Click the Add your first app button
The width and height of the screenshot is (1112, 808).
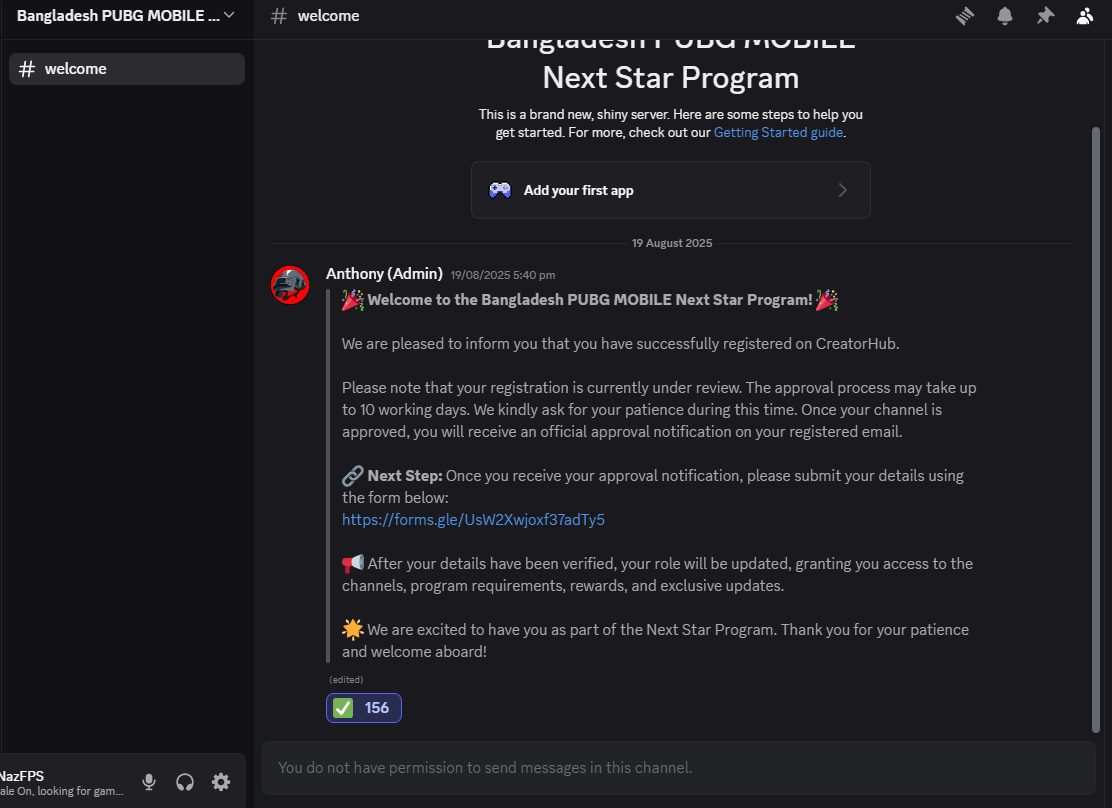click(x=670, y=190)
